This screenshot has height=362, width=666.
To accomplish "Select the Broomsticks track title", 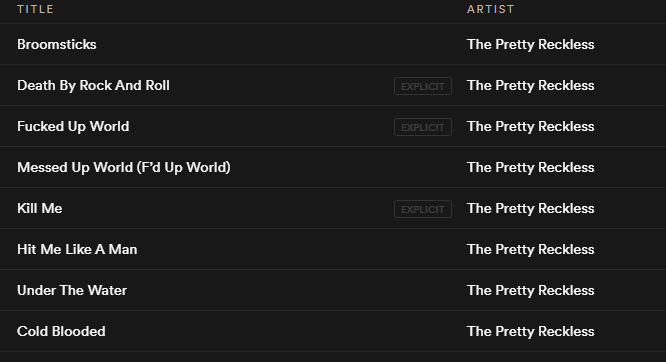I will (57, 44).
